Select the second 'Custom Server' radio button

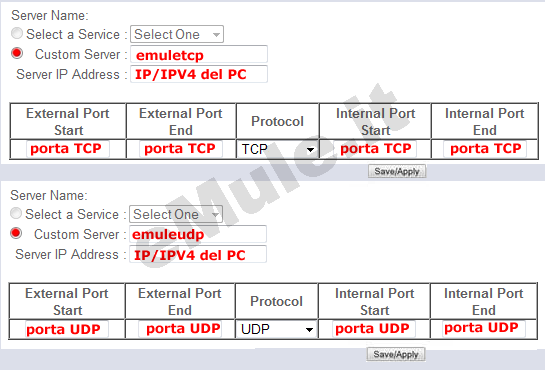(16, 233)
